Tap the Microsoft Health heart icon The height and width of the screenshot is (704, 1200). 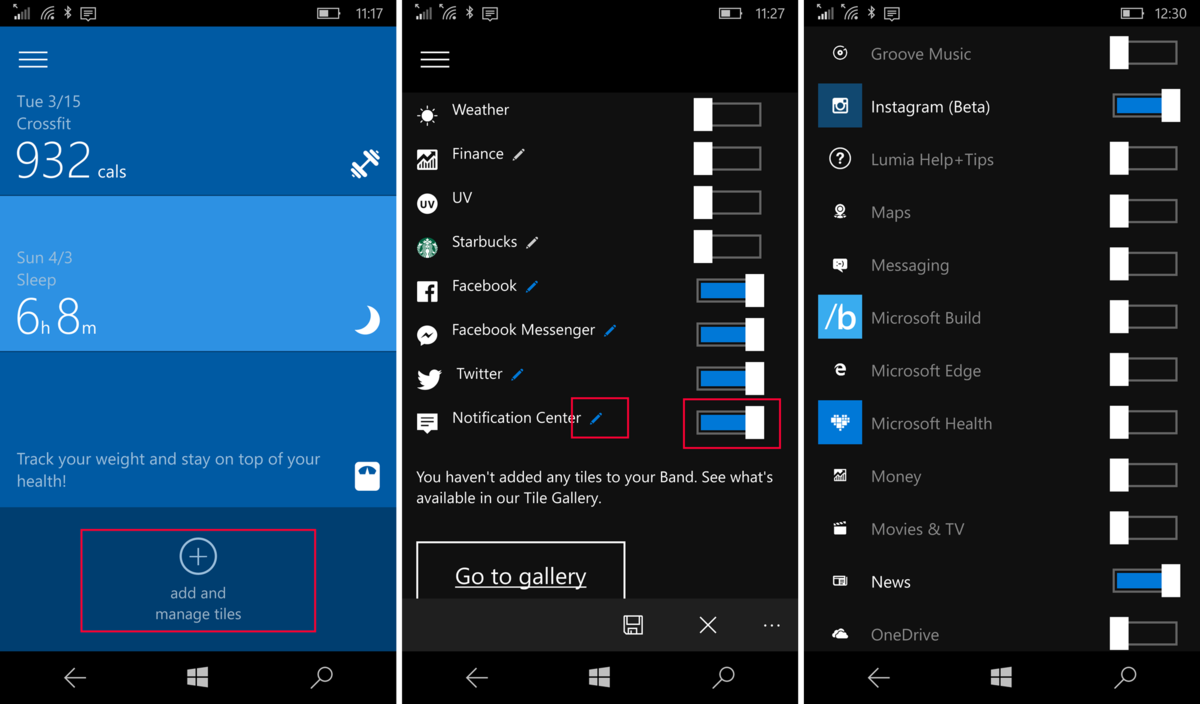[x=840, y=423]
